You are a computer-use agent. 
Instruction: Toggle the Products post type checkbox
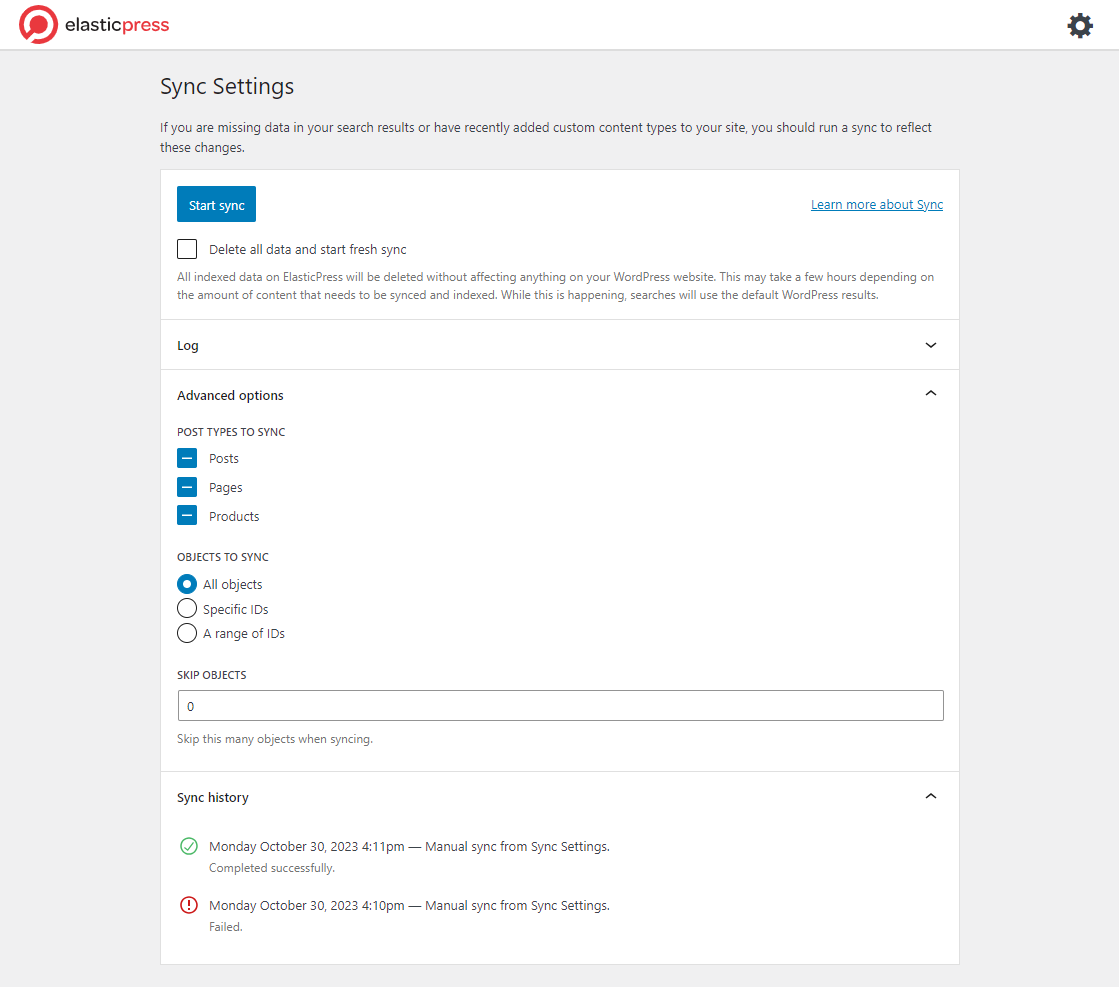pyautogui.click(x=187, y=517)
